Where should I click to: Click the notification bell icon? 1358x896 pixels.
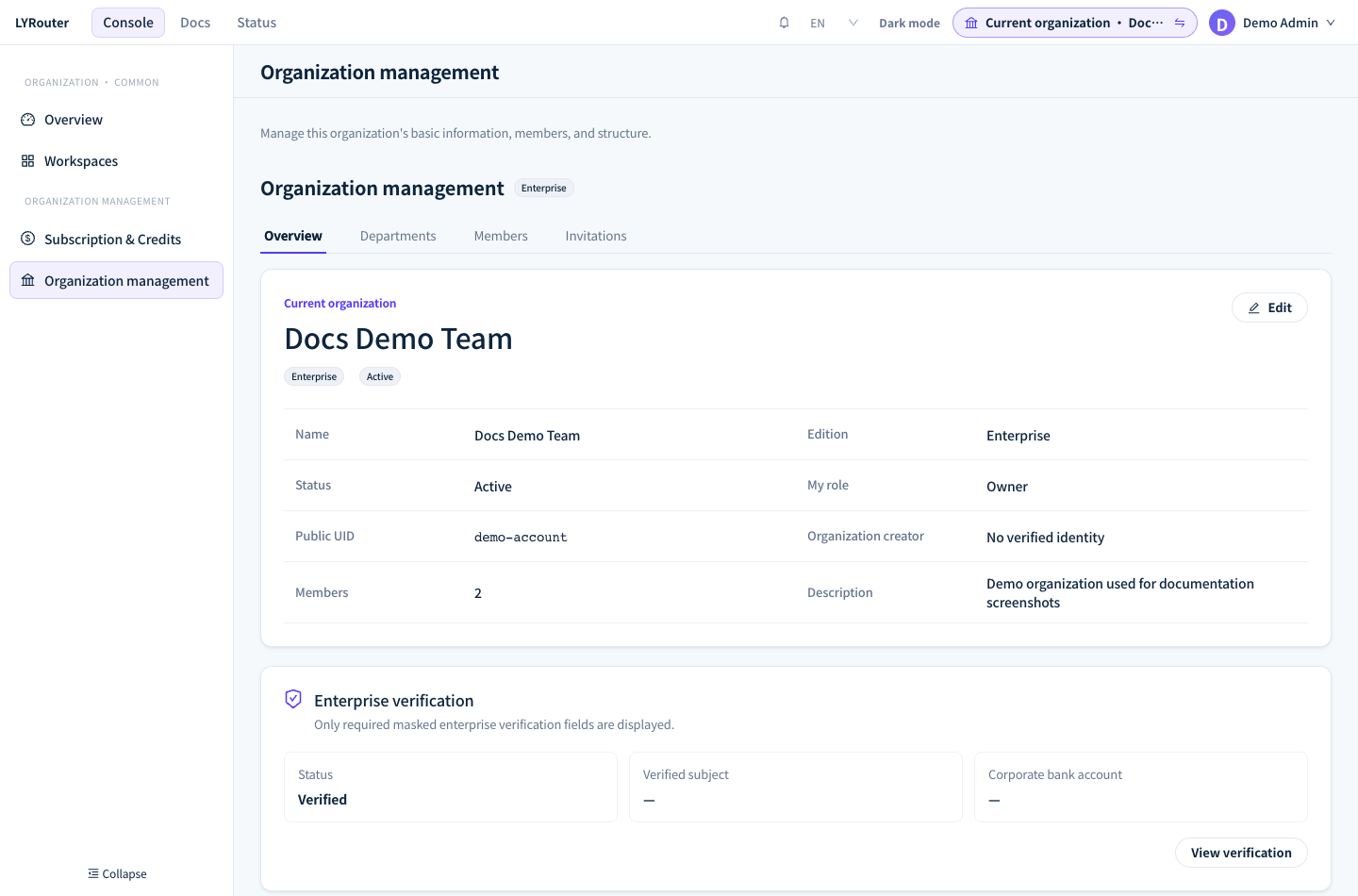pyautogui.click(x=784, y=23)
